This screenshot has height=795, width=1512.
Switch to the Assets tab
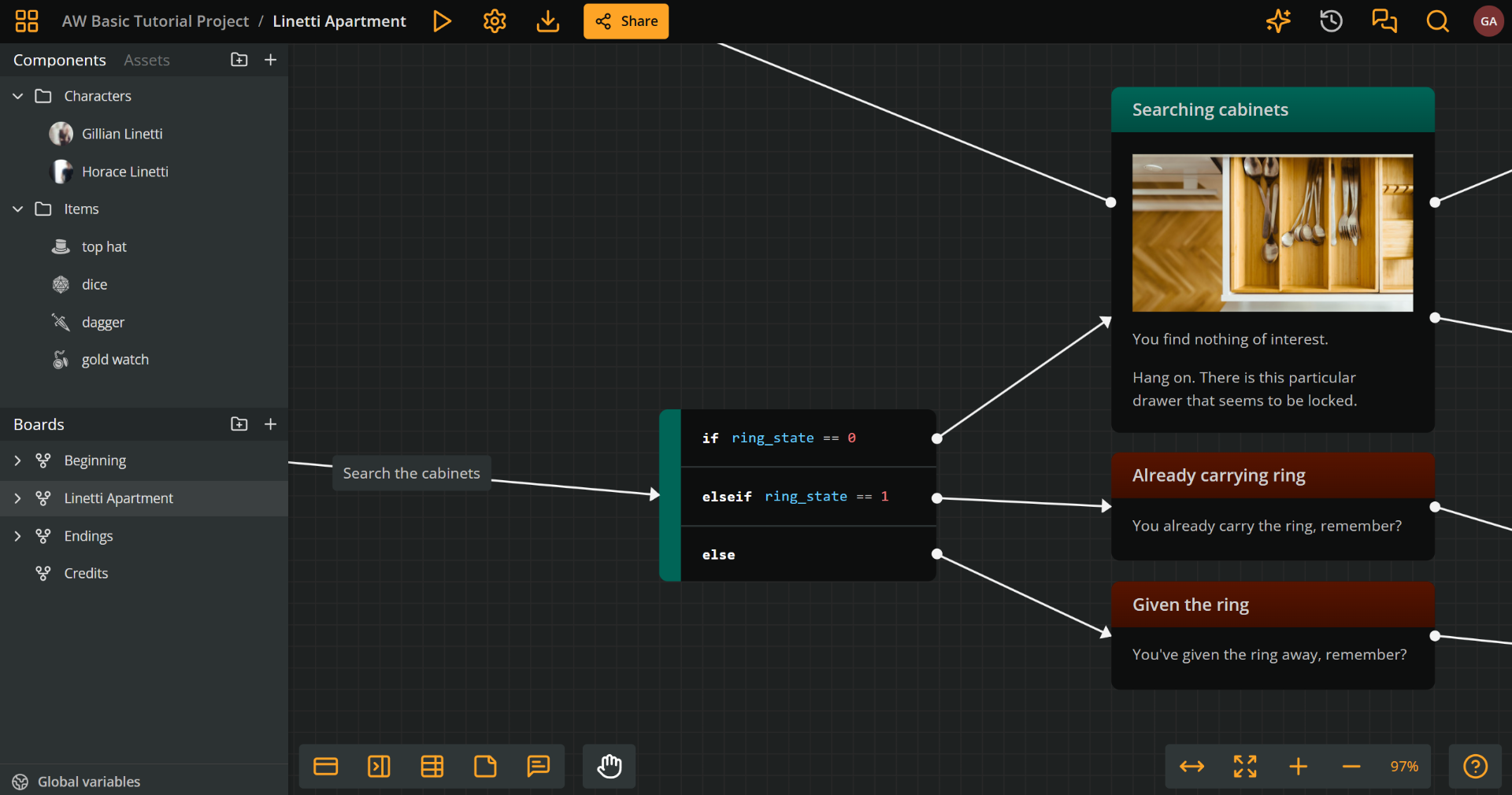pos(146,60)
